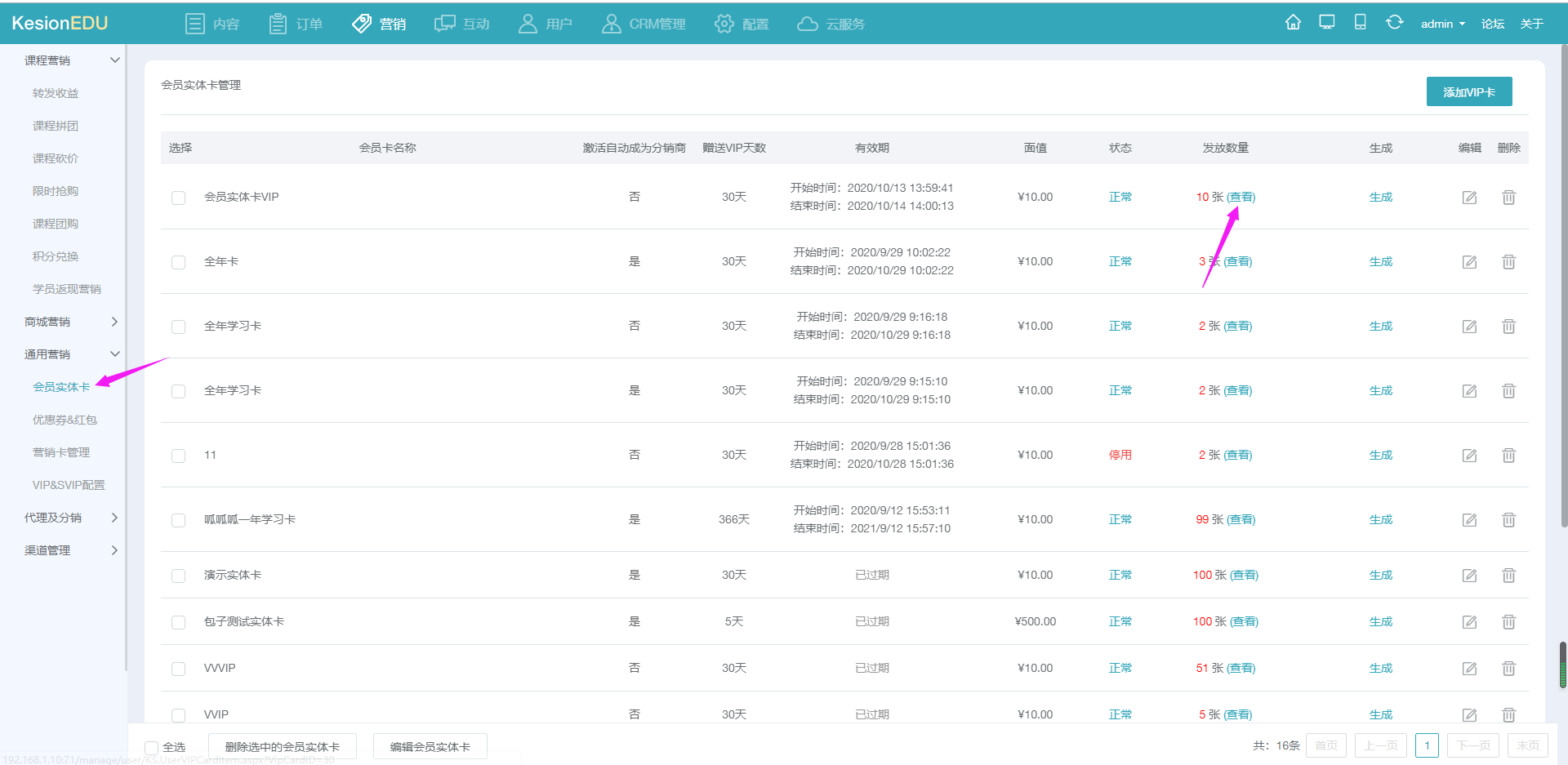Open the CRM管理 top menu

coord(644,24)
